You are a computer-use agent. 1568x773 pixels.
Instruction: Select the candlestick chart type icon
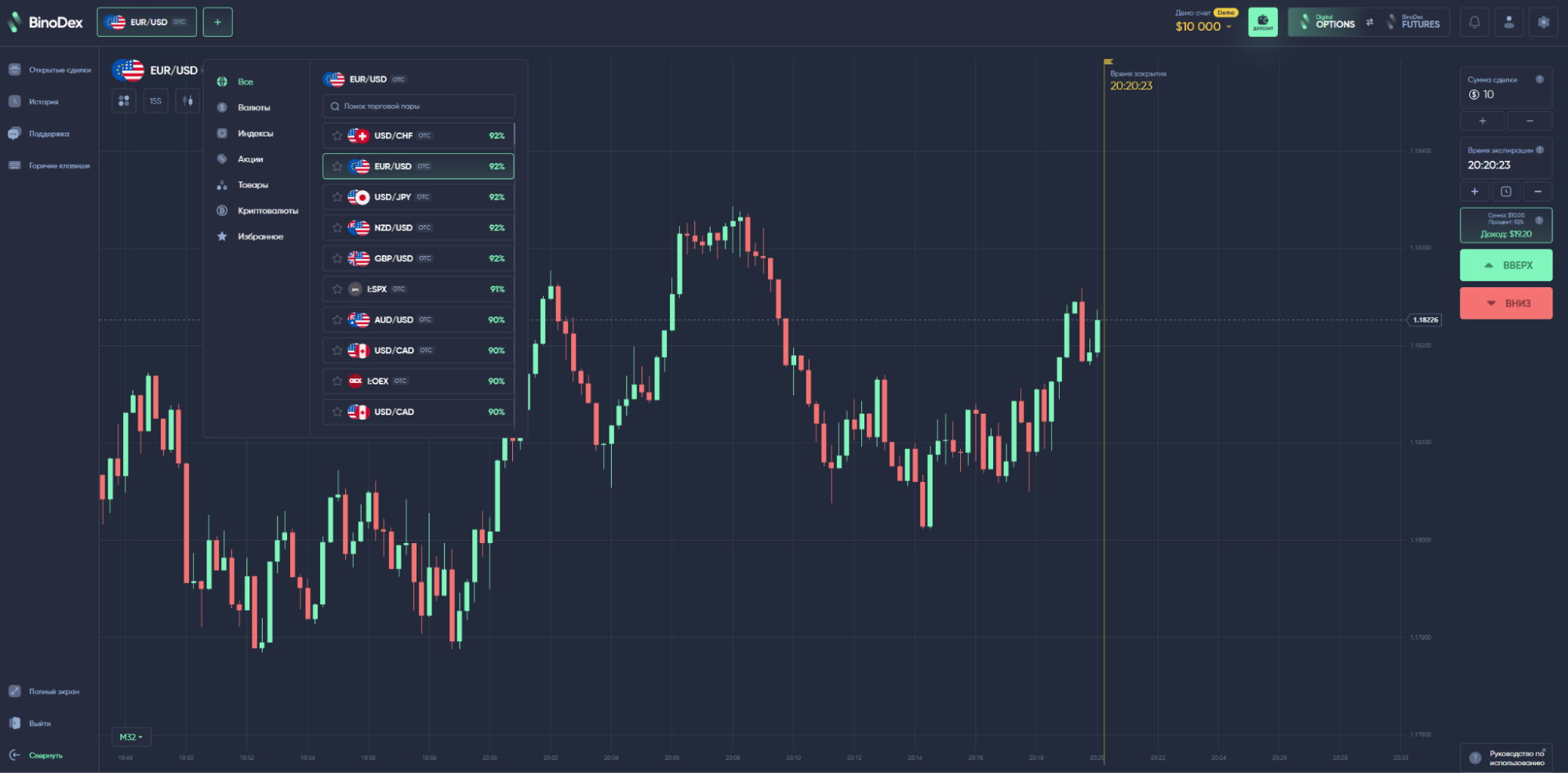click(187, 100)
